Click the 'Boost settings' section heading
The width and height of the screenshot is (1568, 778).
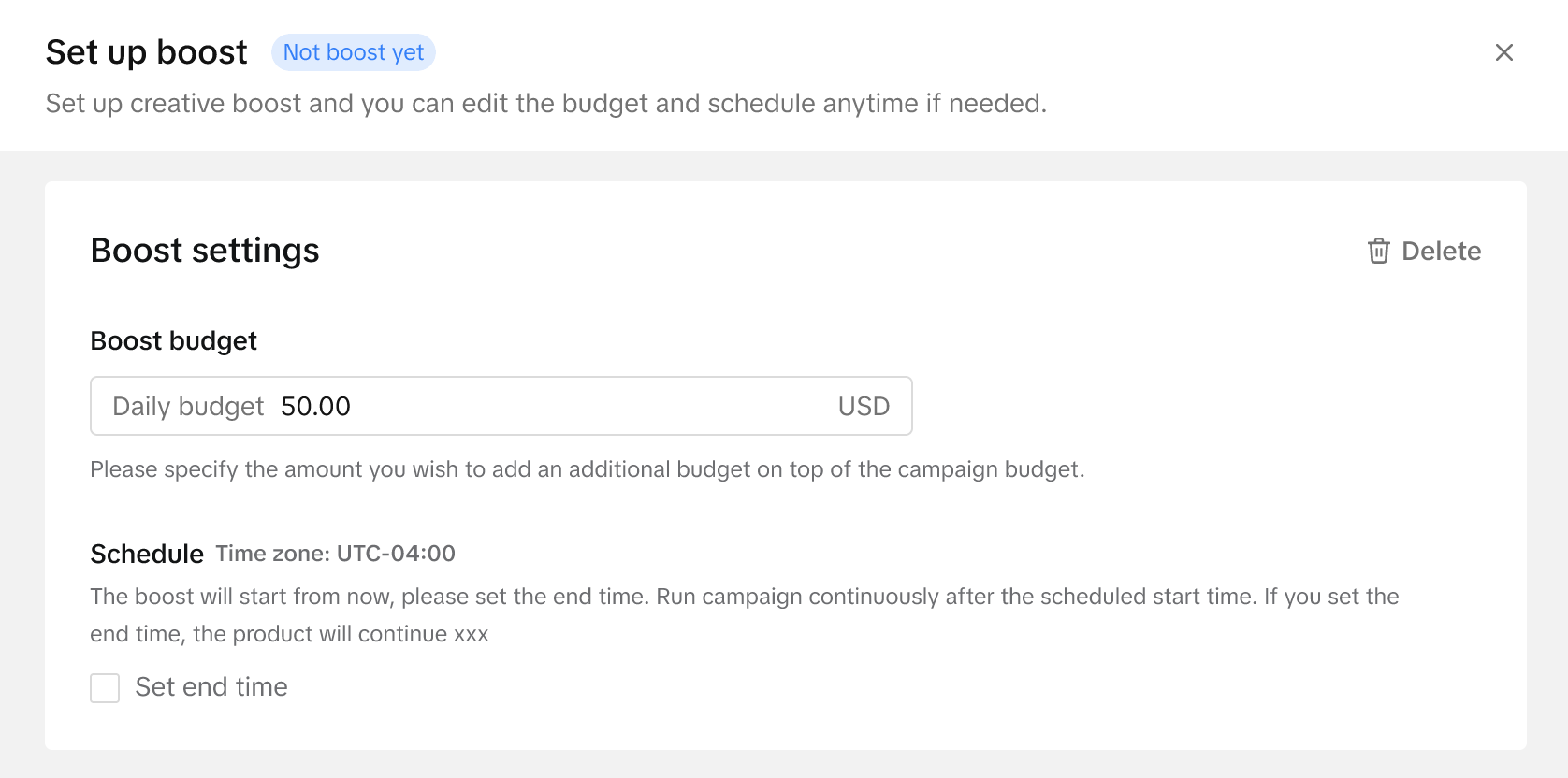(205, 251)
